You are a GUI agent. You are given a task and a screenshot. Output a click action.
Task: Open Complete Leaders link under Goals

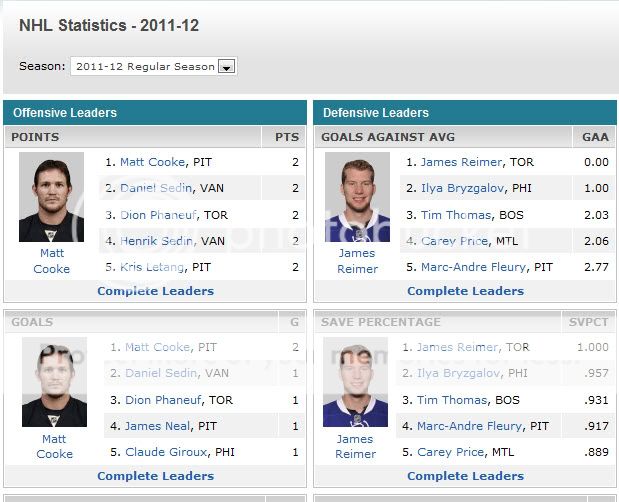tap(156, 476)
